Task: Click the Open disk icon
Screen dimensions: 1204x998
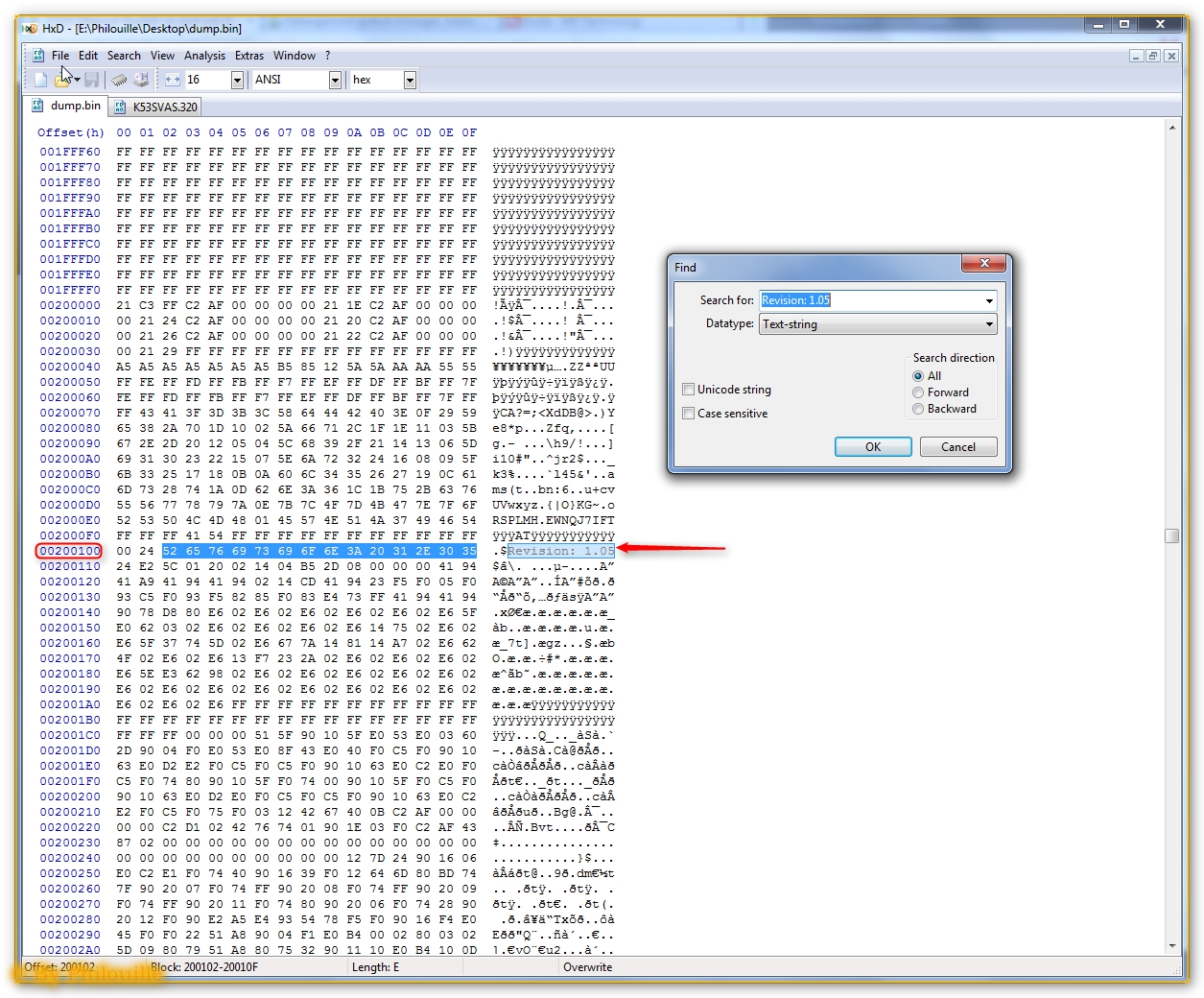Action: click(x=142, y=80)
